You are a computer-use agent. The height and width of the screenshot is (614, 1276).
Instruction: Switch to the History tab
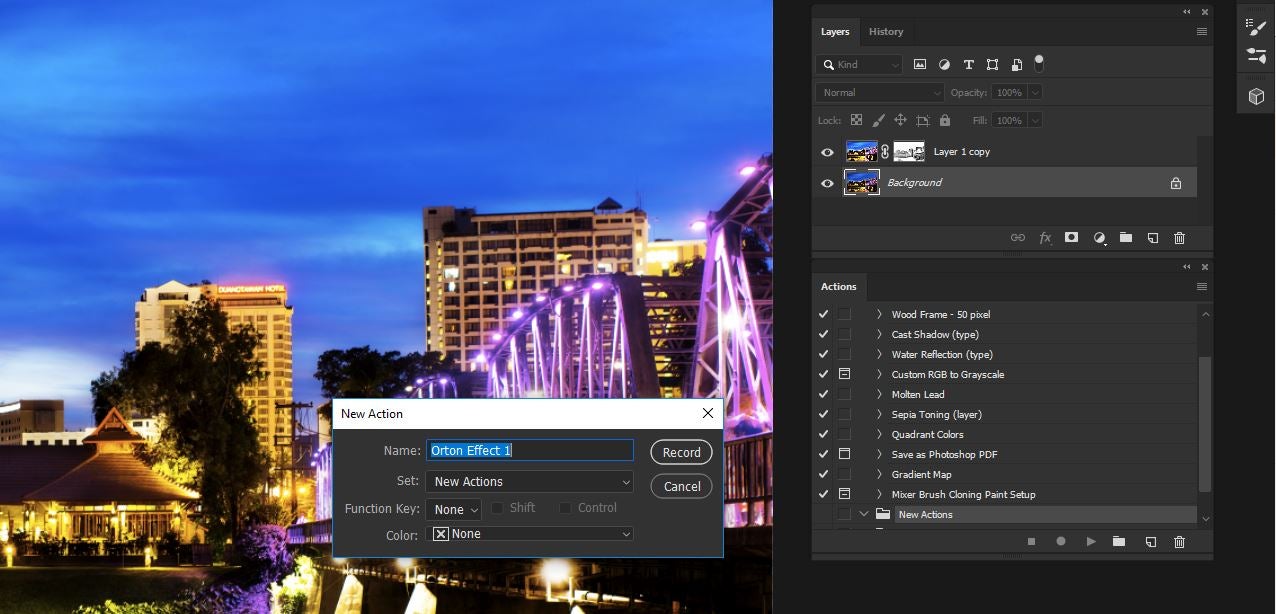(x=886, y=31)
